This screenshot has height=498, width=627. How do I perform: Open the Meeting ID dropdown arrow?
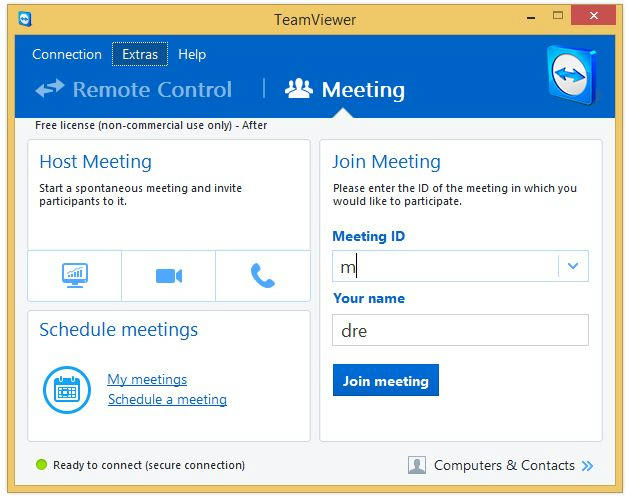[573, 266]
